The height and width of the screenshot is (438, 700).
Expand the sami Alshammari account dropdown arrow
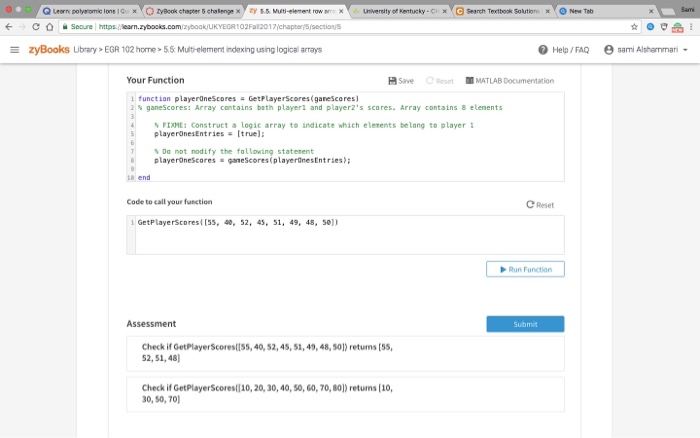[x=685, y=50]
